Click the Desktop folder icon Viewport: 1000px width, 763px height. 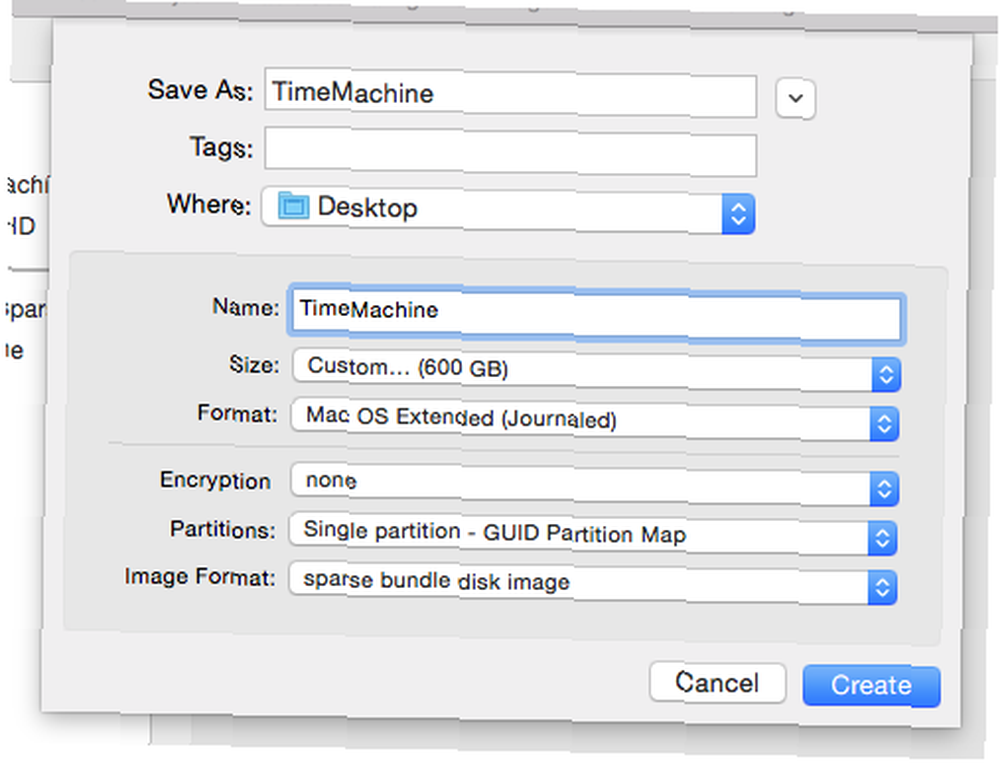pos(293,205)
